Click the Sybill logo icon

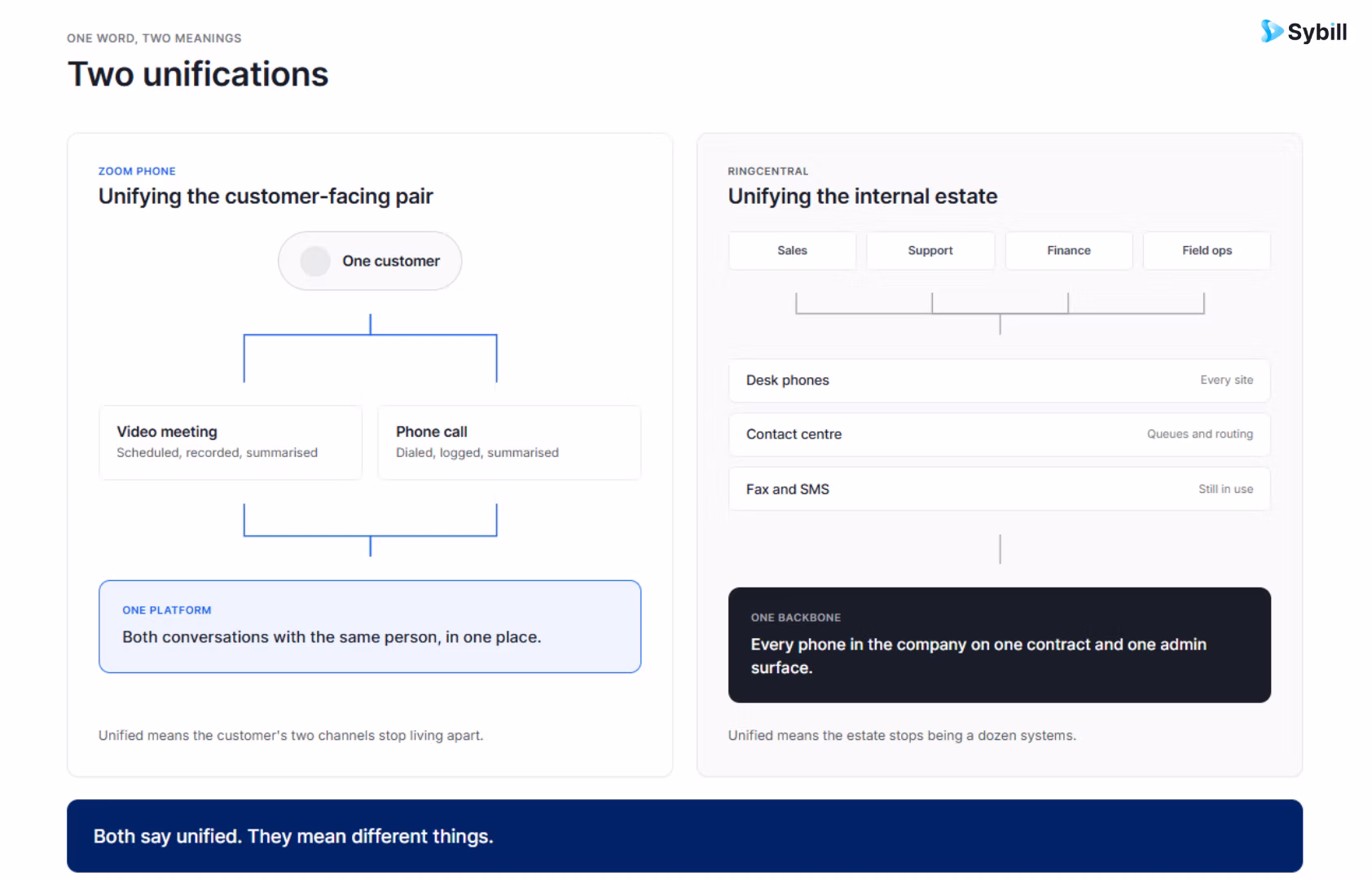[1271, 32]
